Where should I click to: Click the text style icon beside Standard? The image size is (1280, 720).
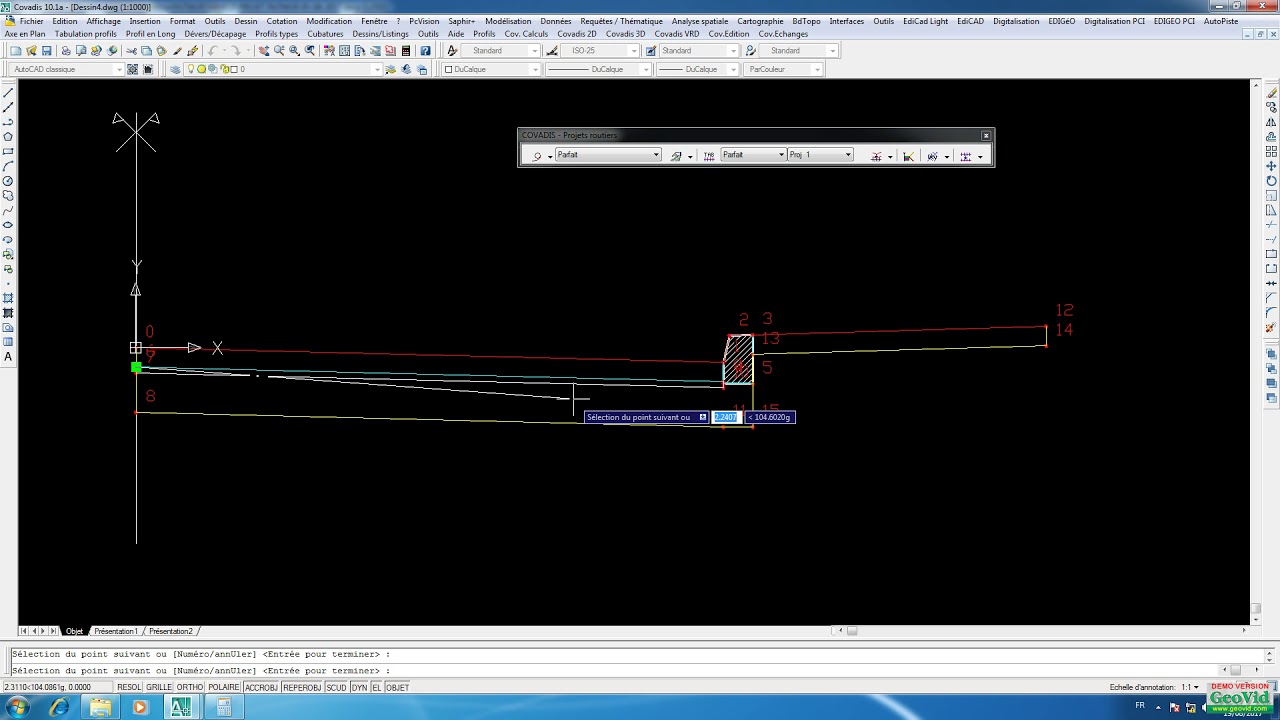[x=452, y=51]
